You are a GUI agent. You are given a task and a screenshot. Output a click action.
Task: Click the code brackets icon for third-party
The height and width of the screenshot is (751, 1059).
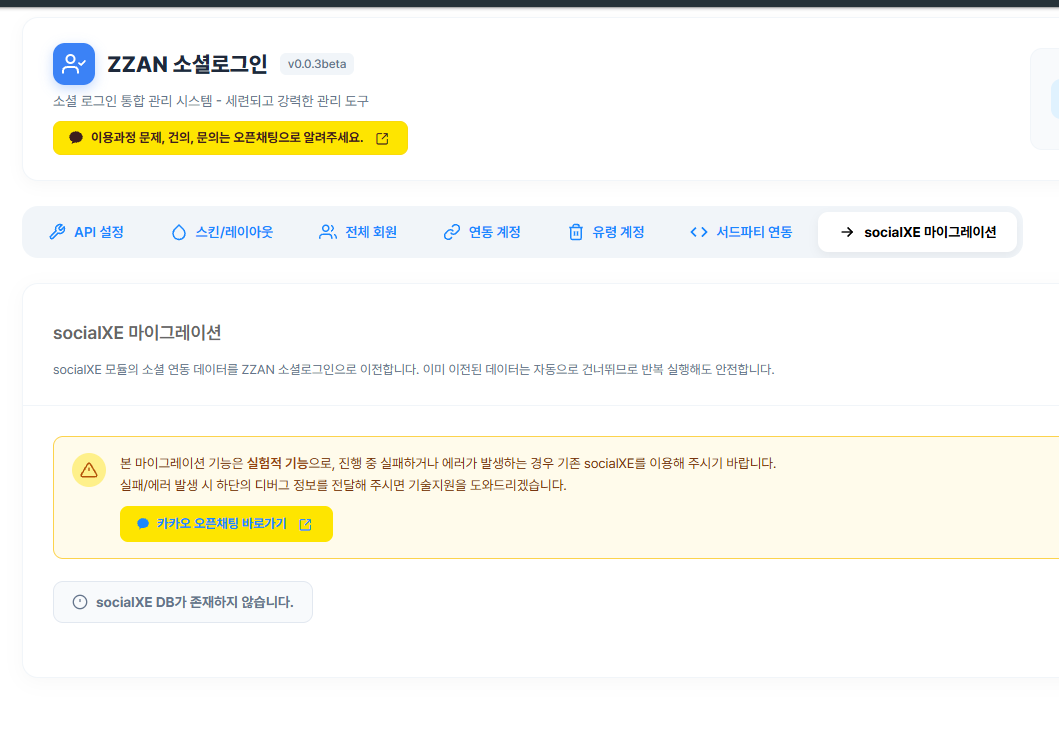[699, 232]
